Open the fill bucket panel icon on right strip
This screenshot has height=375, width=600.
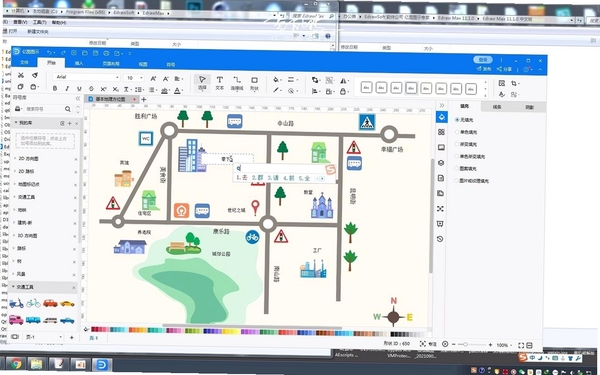pos(442,117)
